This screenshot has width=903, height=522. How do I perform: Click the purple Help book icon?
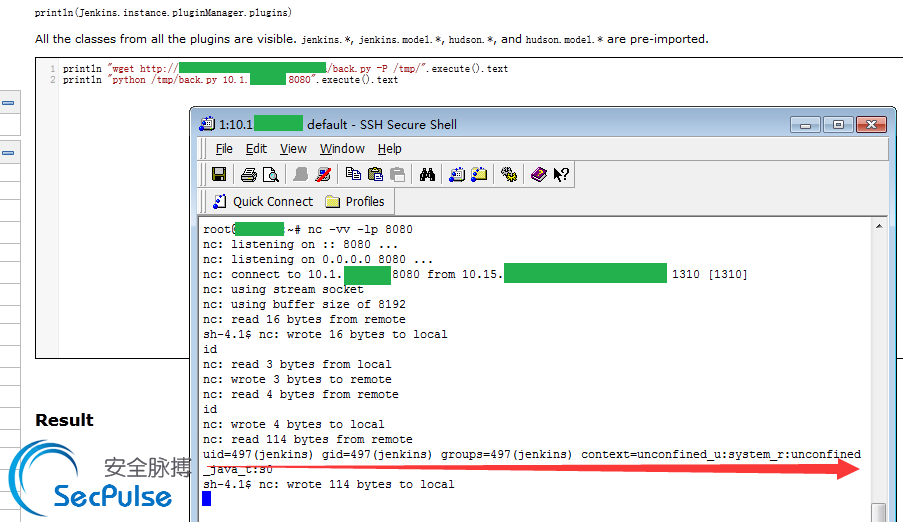pos(538,175)
